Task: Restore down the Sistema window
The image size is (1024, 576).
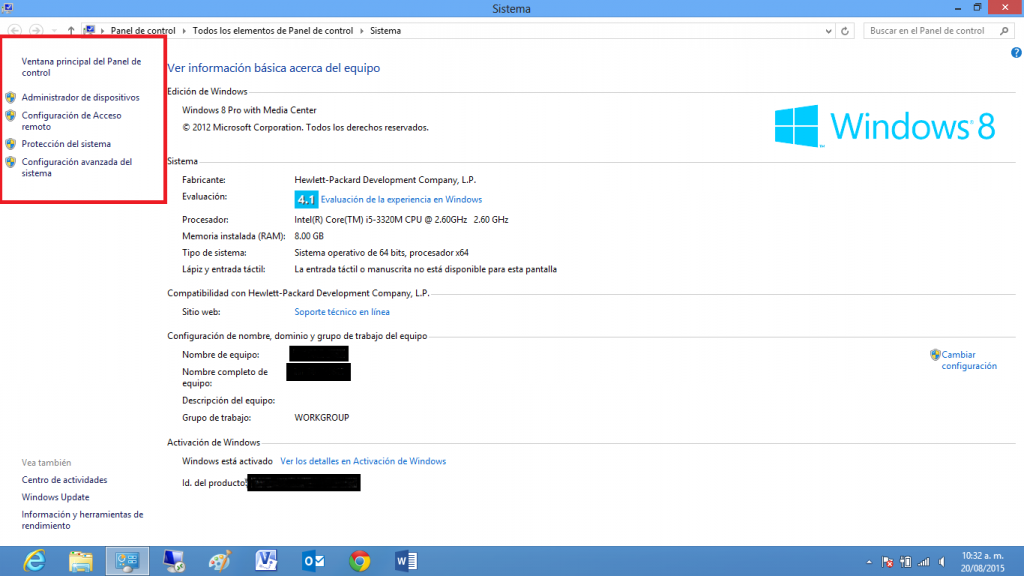Action: [x=978, y=8]
